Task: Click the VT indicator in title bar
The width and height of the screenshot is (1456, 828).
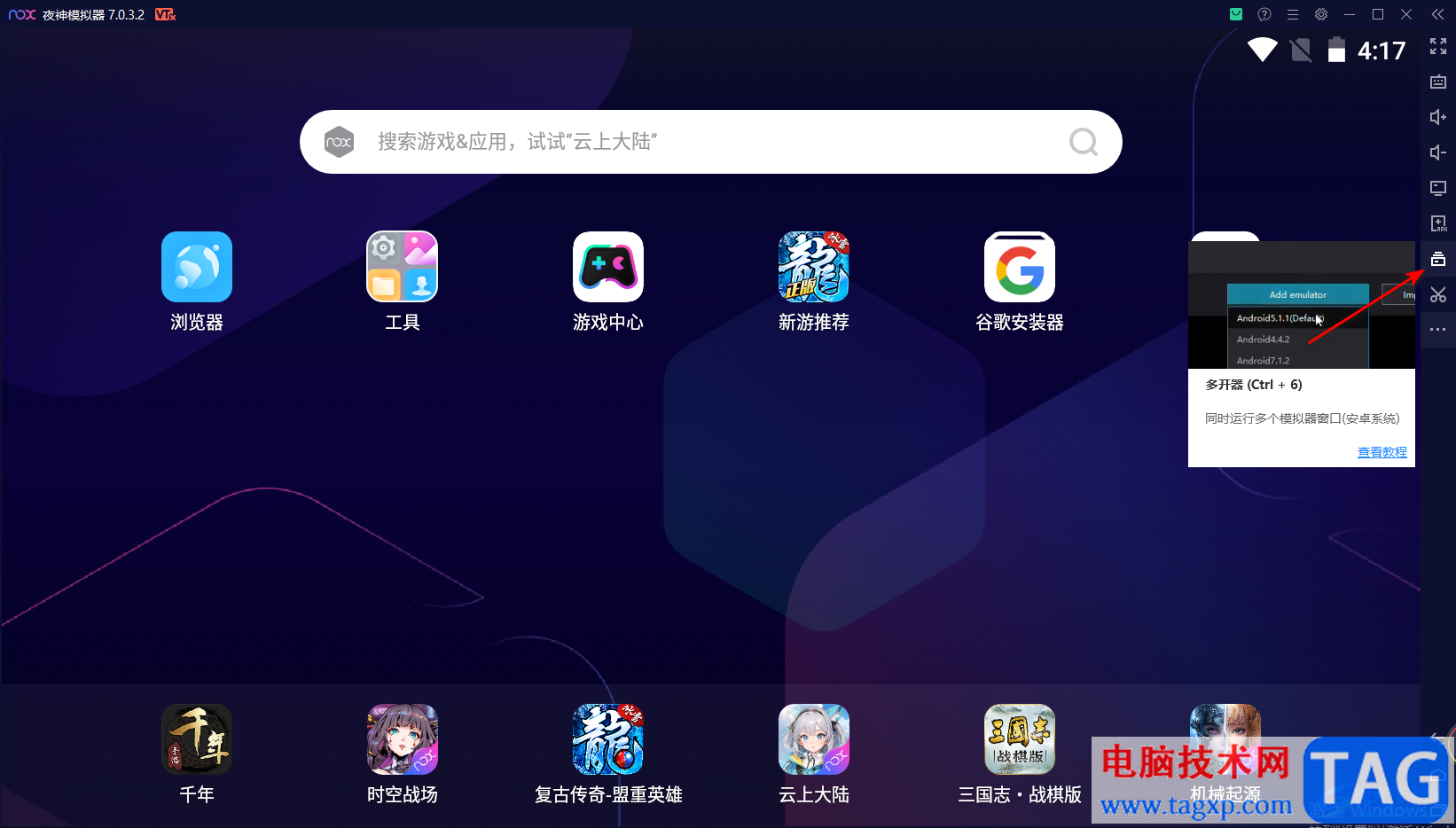Action: click(x=165, y=14)
